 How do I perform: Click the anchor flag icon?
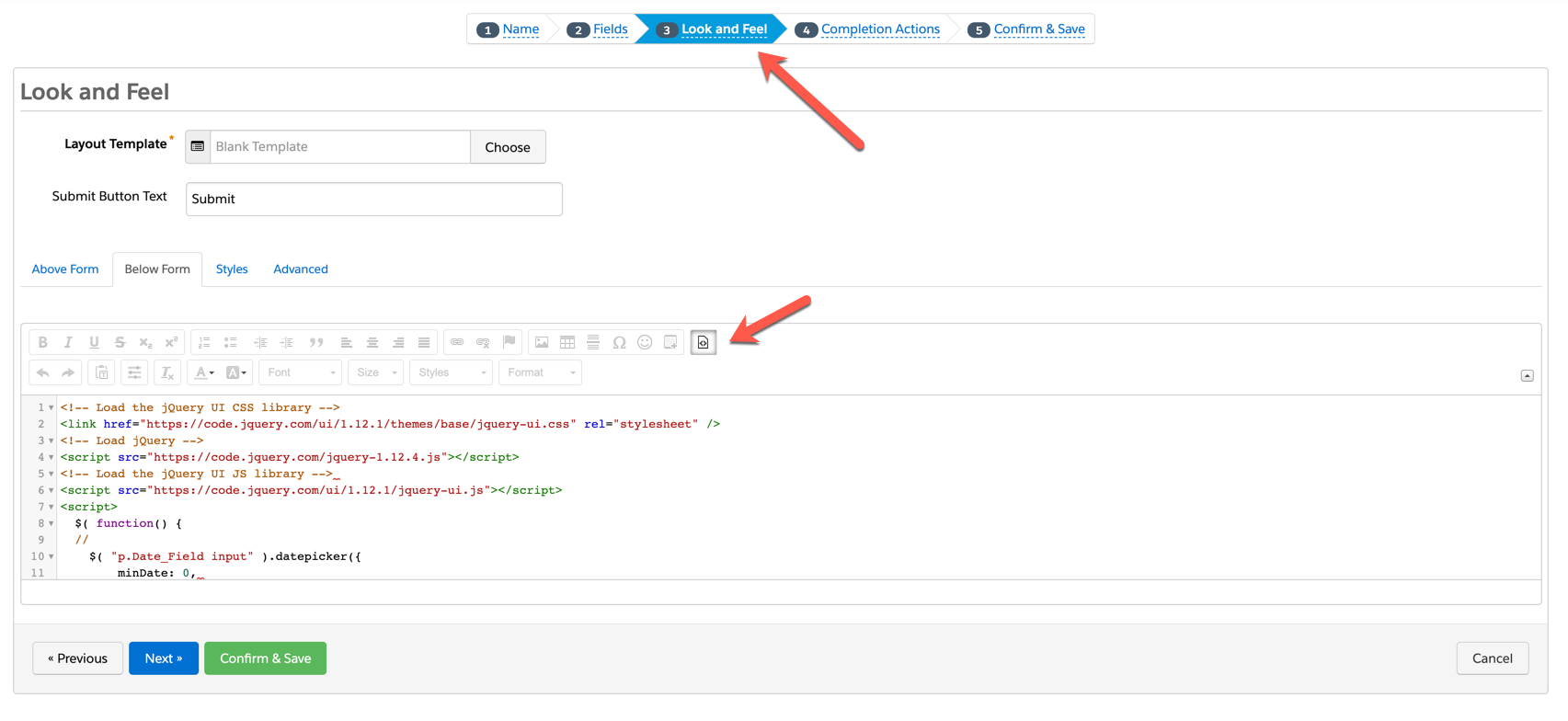(509, 342)
